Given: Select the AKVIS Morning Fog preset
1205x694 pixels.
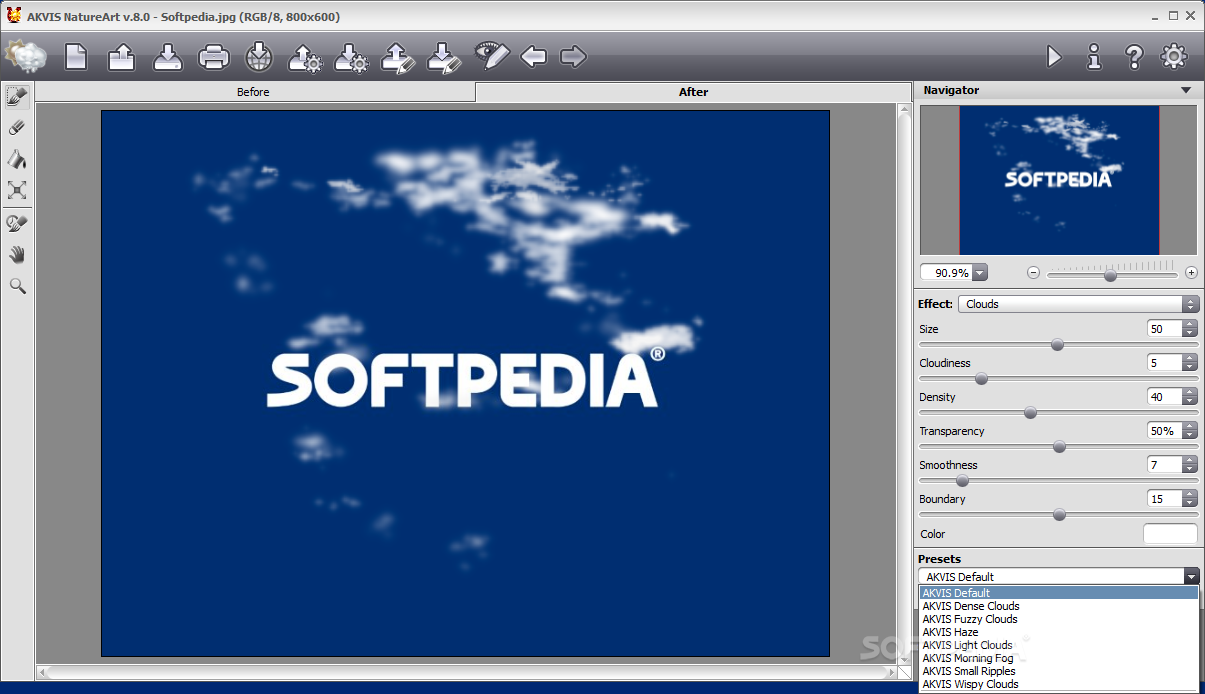Looking at the screenshot, I should coord(1058,658).
